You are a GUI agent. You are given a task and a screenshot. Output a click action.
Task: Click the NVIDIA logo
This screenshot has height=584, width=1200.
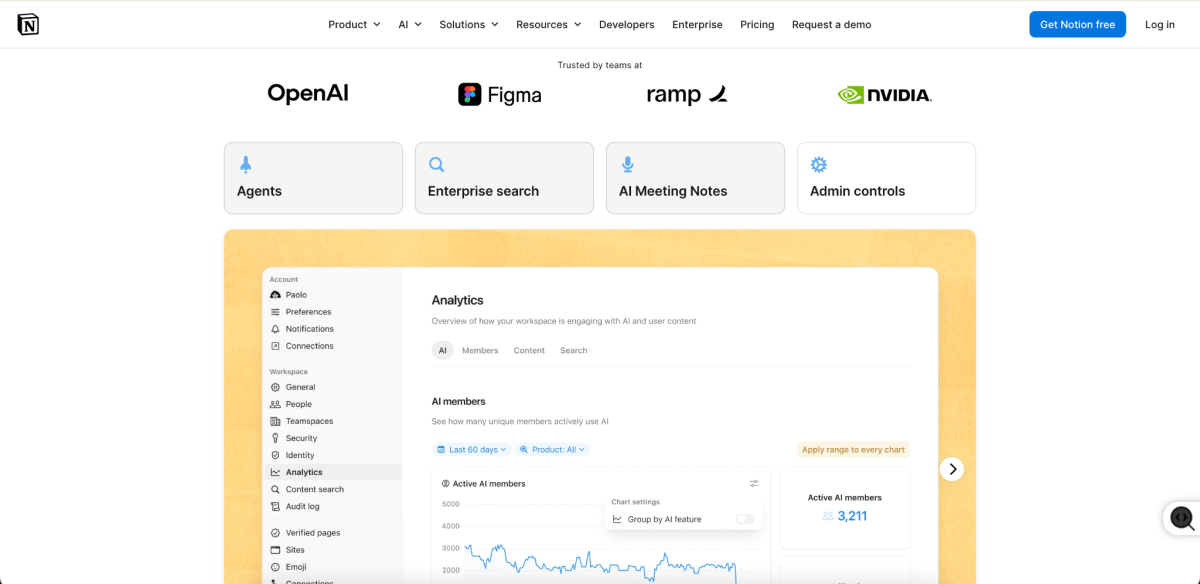point(884,95)
